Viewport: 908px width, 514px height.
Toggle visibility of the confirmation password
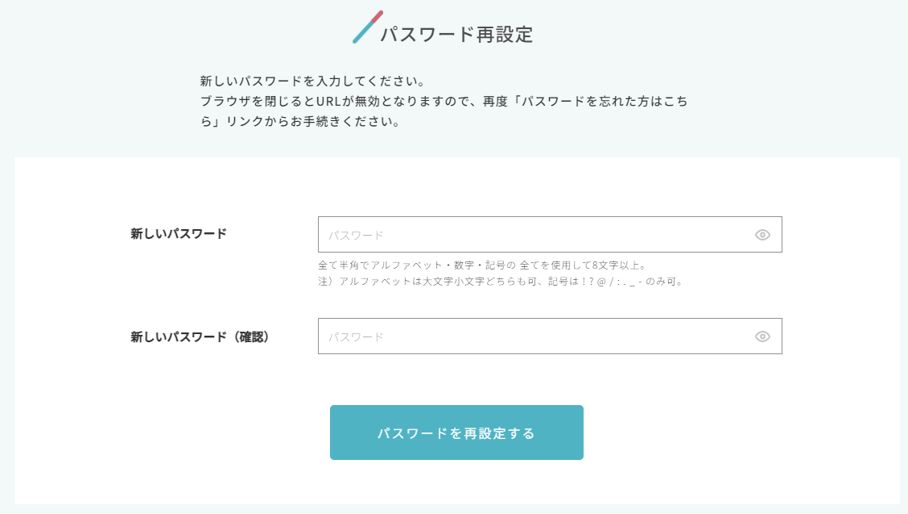(x=762, y=337)
